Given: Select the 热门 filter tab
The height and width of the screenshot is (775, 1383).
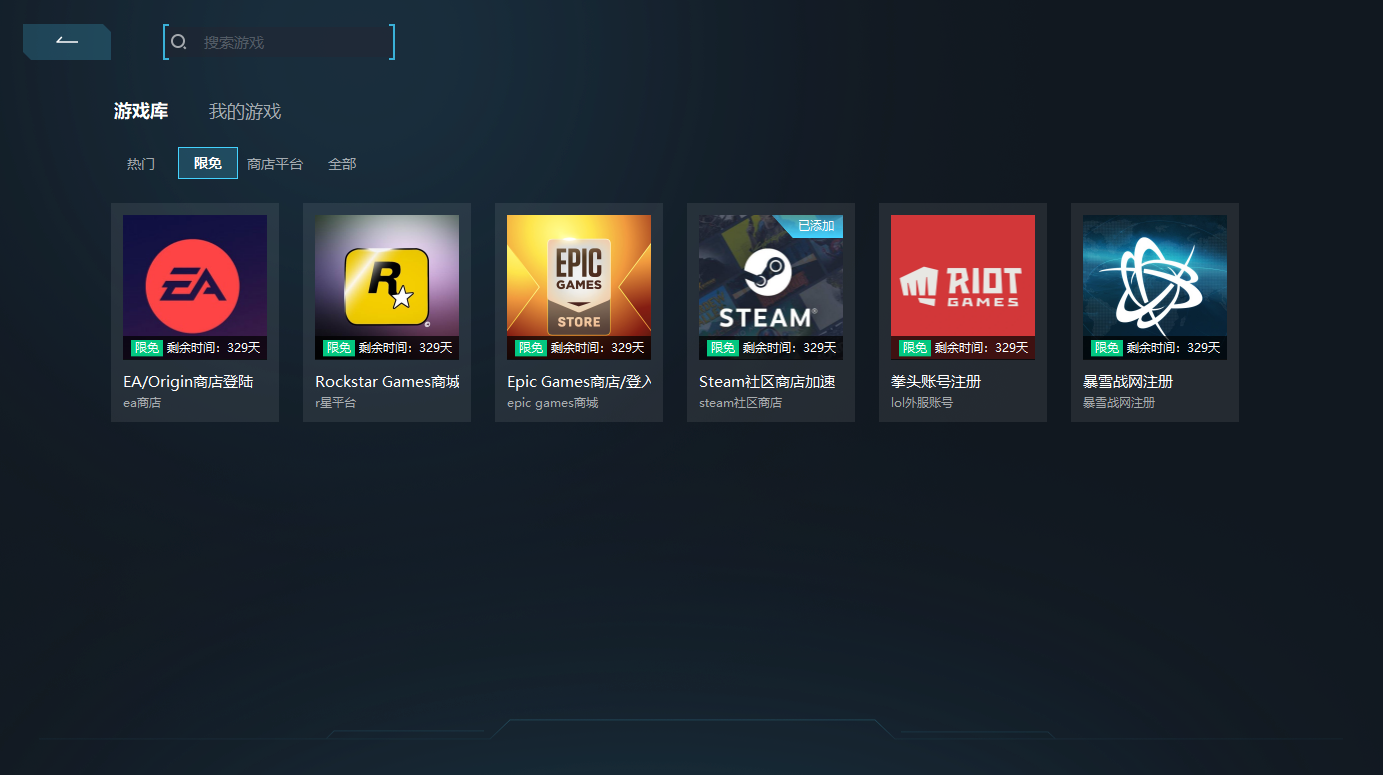Looking at the screenshot, I should pos(141,163).
